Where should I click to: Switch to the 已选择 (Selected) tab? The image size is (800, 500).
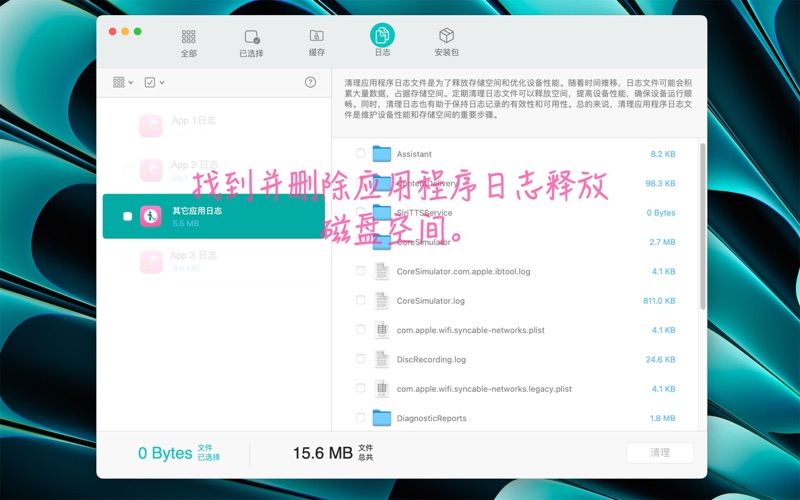coord(251,37)
